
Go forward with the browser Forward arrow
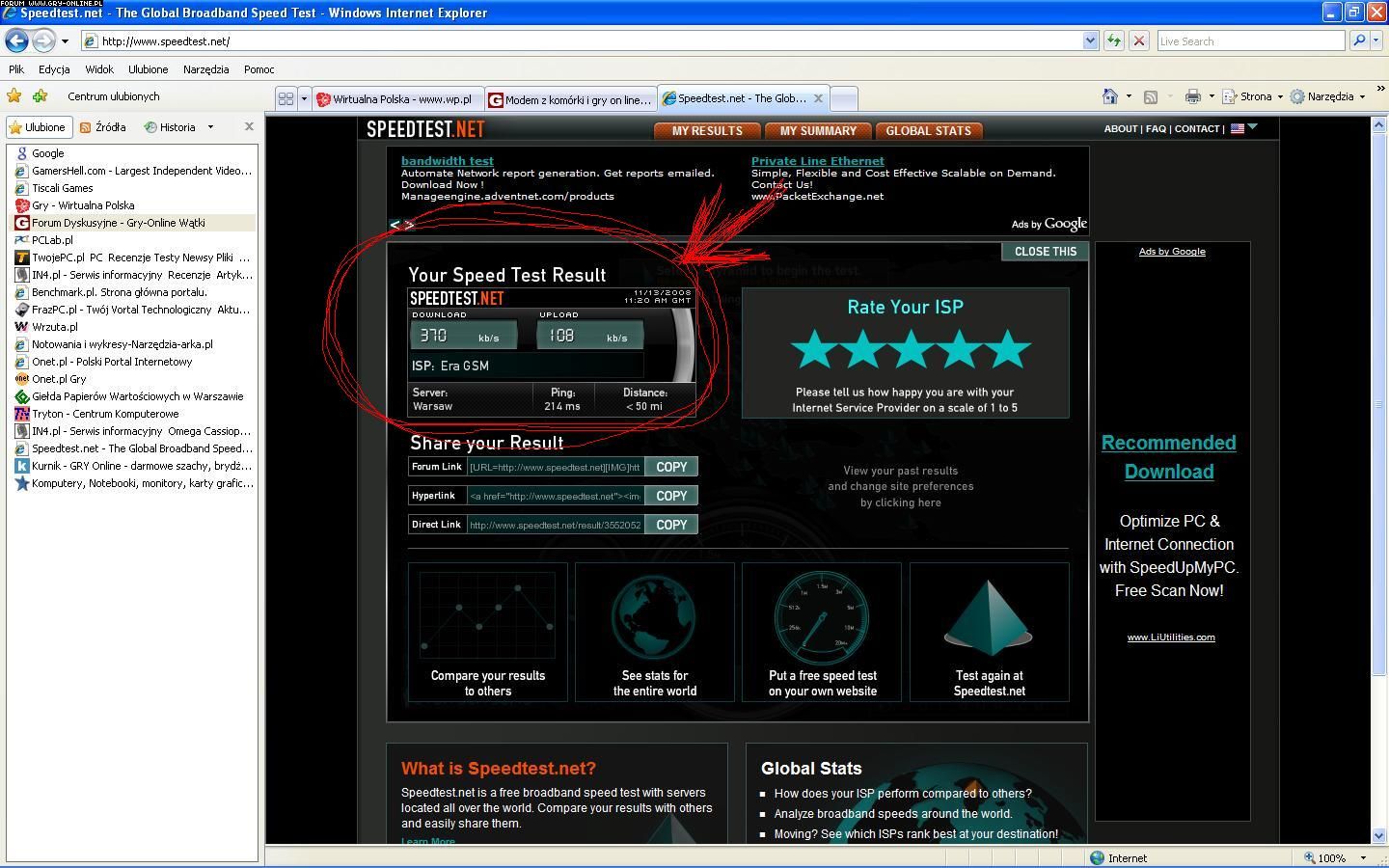pos(43,41)
